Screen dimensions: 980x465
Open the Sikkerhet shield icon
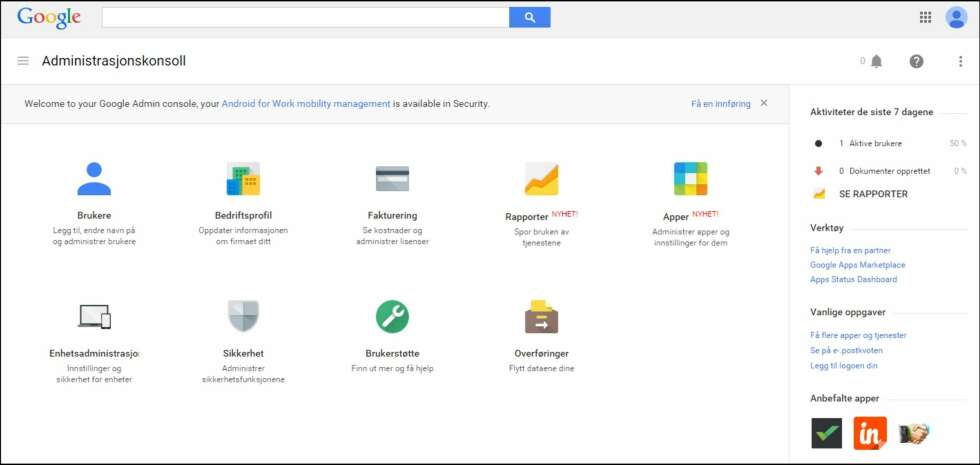(x=243, y=316)
